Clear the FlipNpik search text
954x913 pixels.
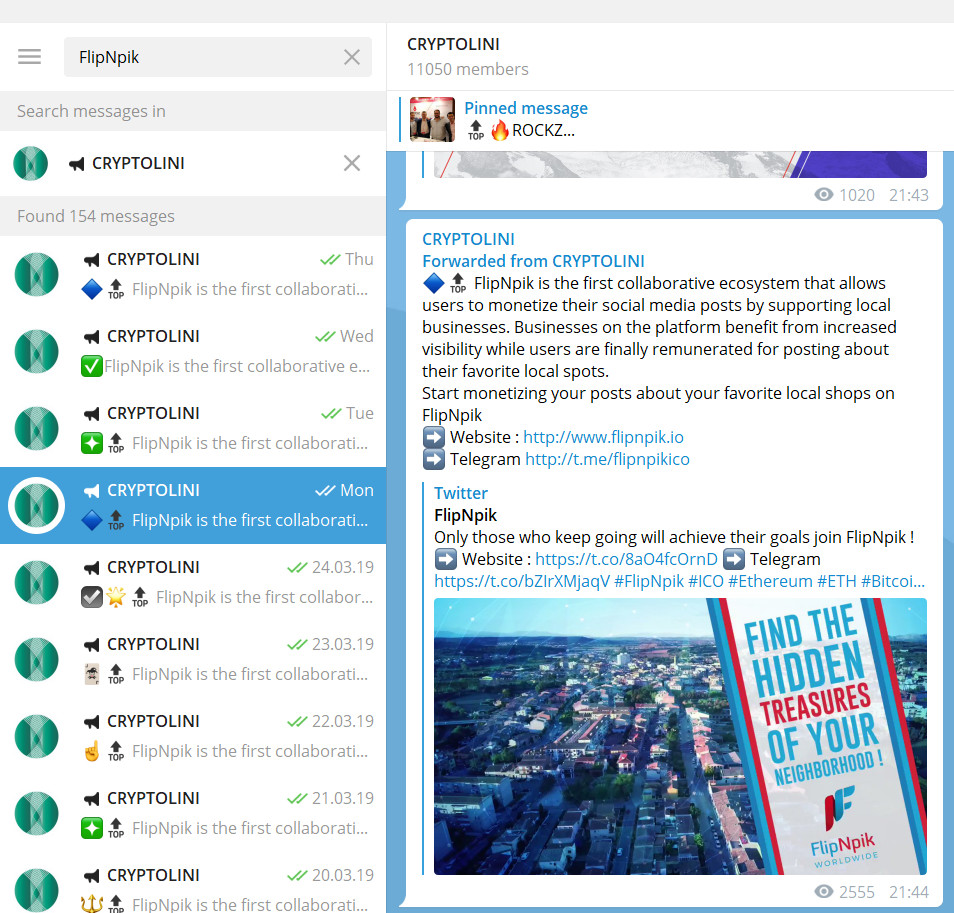352,57
